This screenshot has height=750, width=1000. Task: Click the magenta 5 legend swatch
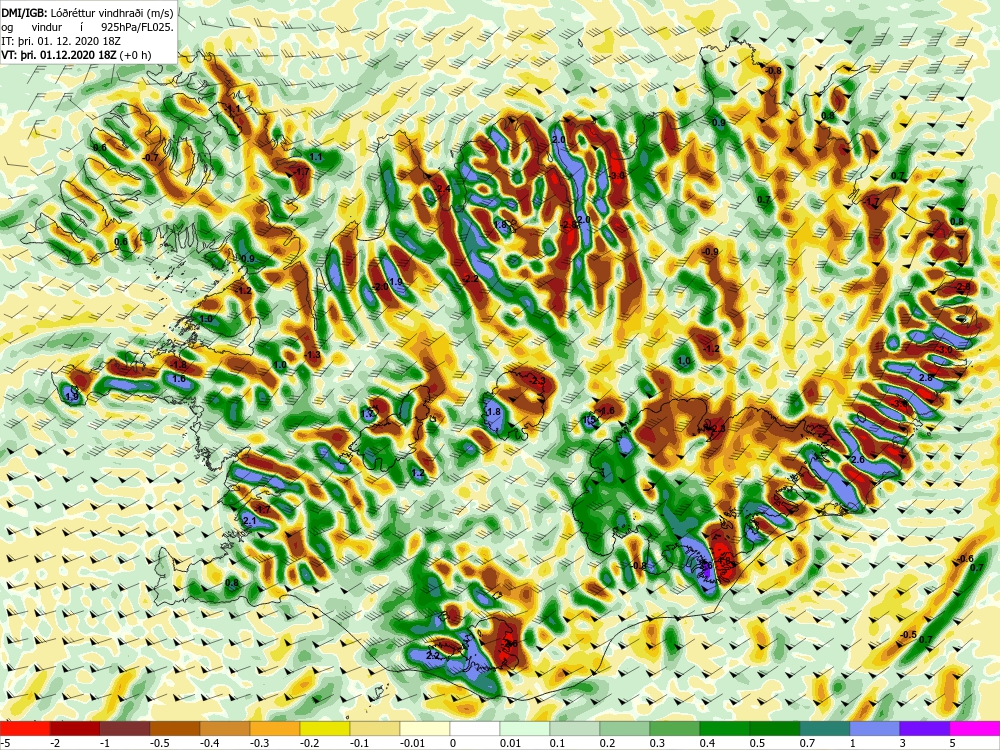(x=975, y=728)
